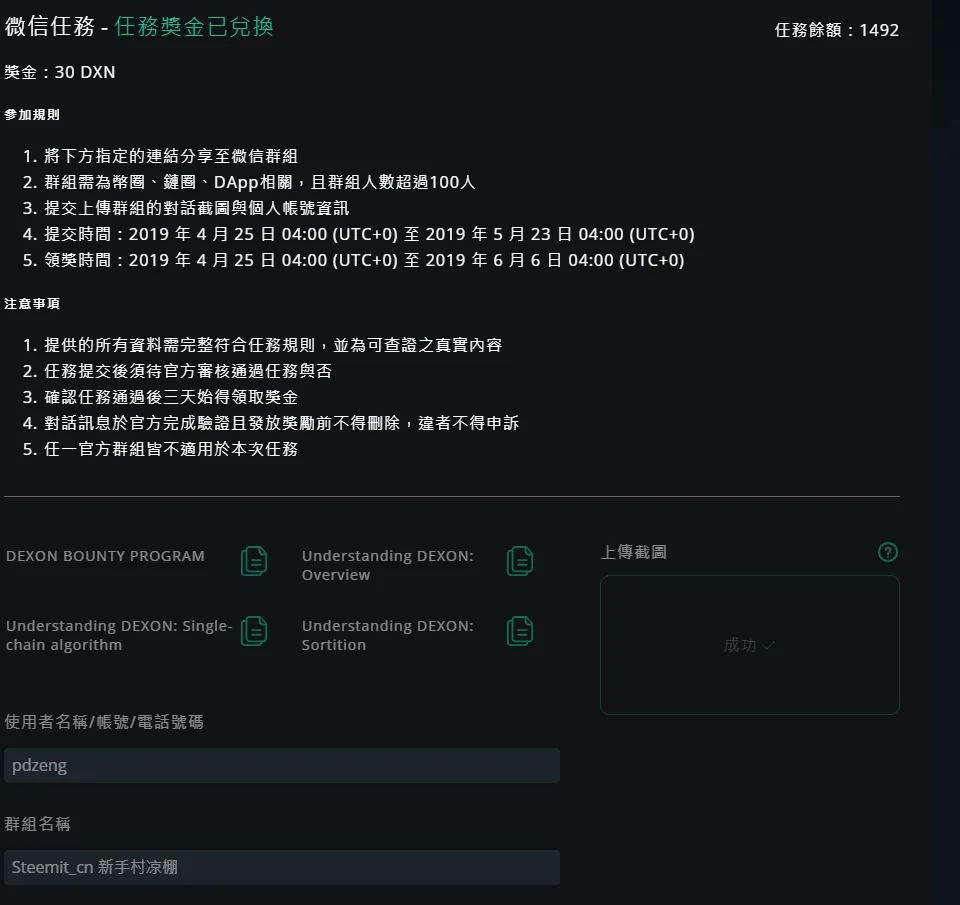960x905 pixels.
Task: Click the group name field Steemit_cn 新手村凉棚
Action: (x=282, y=867)
